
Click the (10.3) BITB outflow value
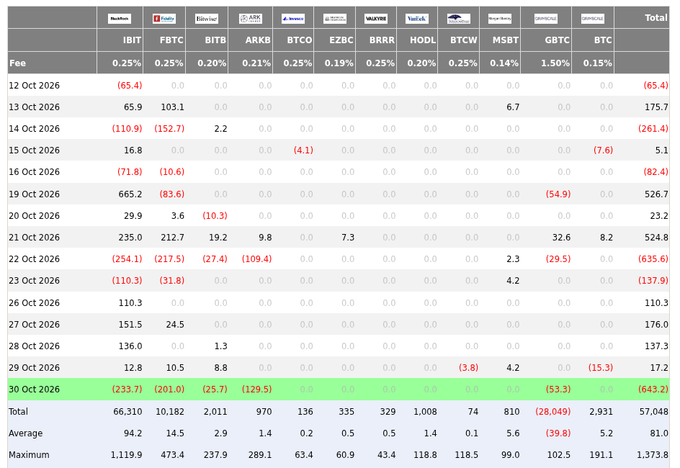click(215, 216)
